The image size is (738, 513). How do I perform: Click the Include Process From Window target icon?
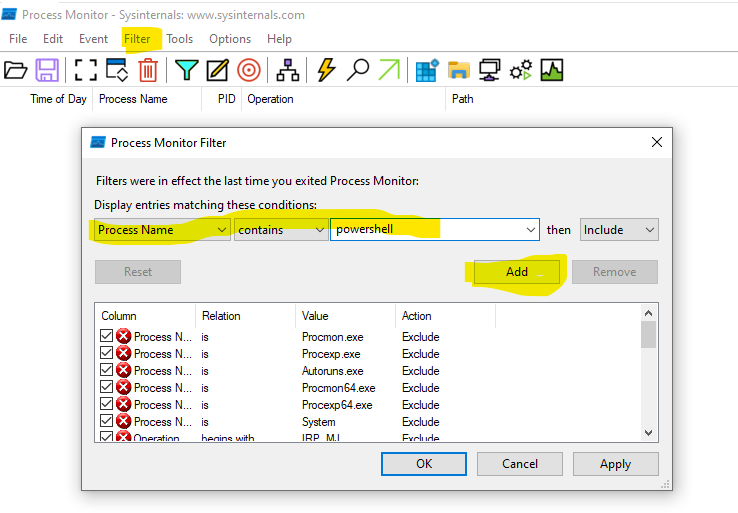(x=249, y=71)
